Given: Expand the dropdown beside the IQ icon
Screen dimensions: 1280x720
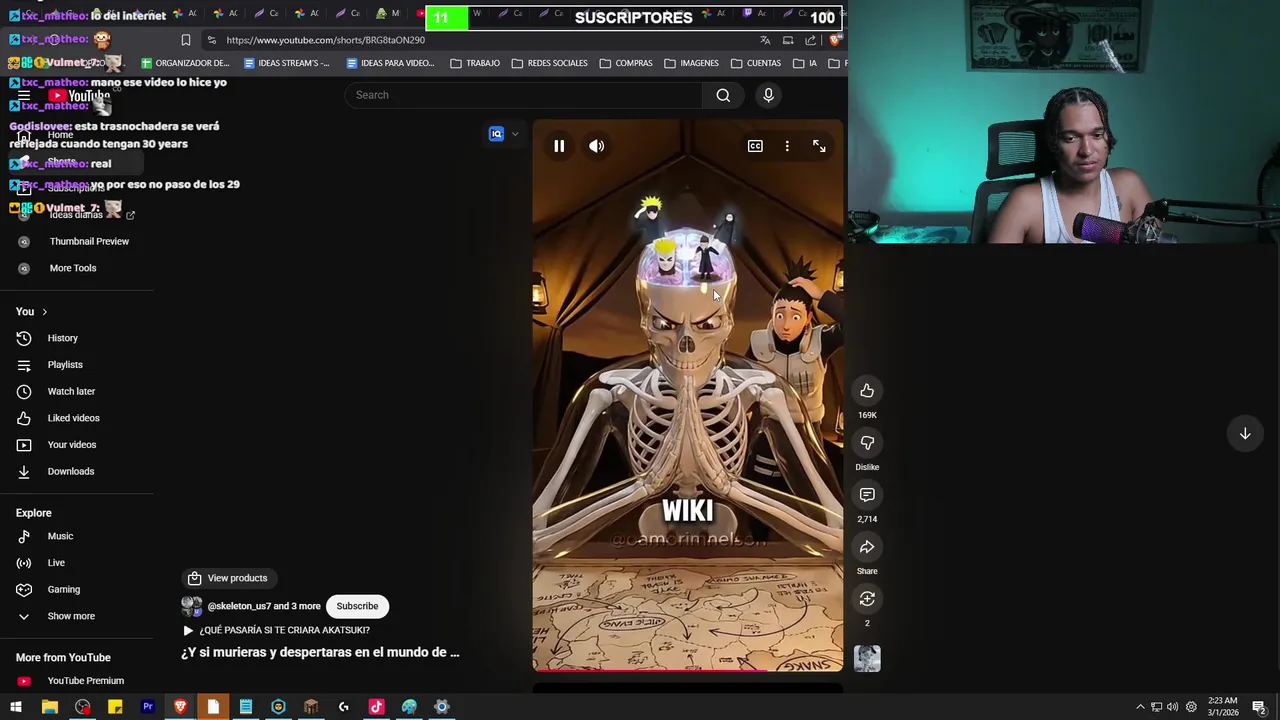Looking at the screenshot, I should click(x=515, y=134).
